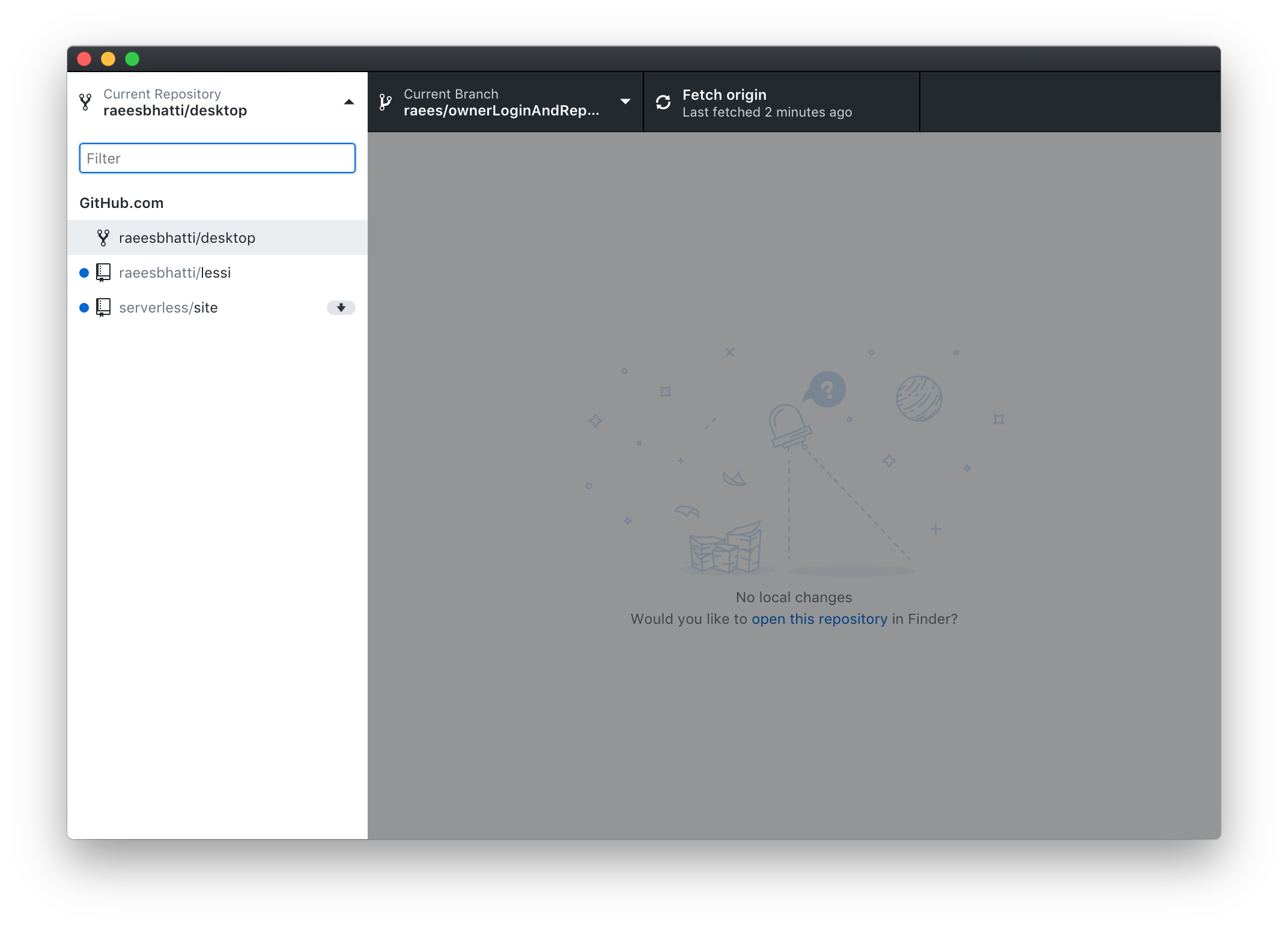Click the question mark illustration in empty state
Viewport: 1288px width, 928px height.
827,389
